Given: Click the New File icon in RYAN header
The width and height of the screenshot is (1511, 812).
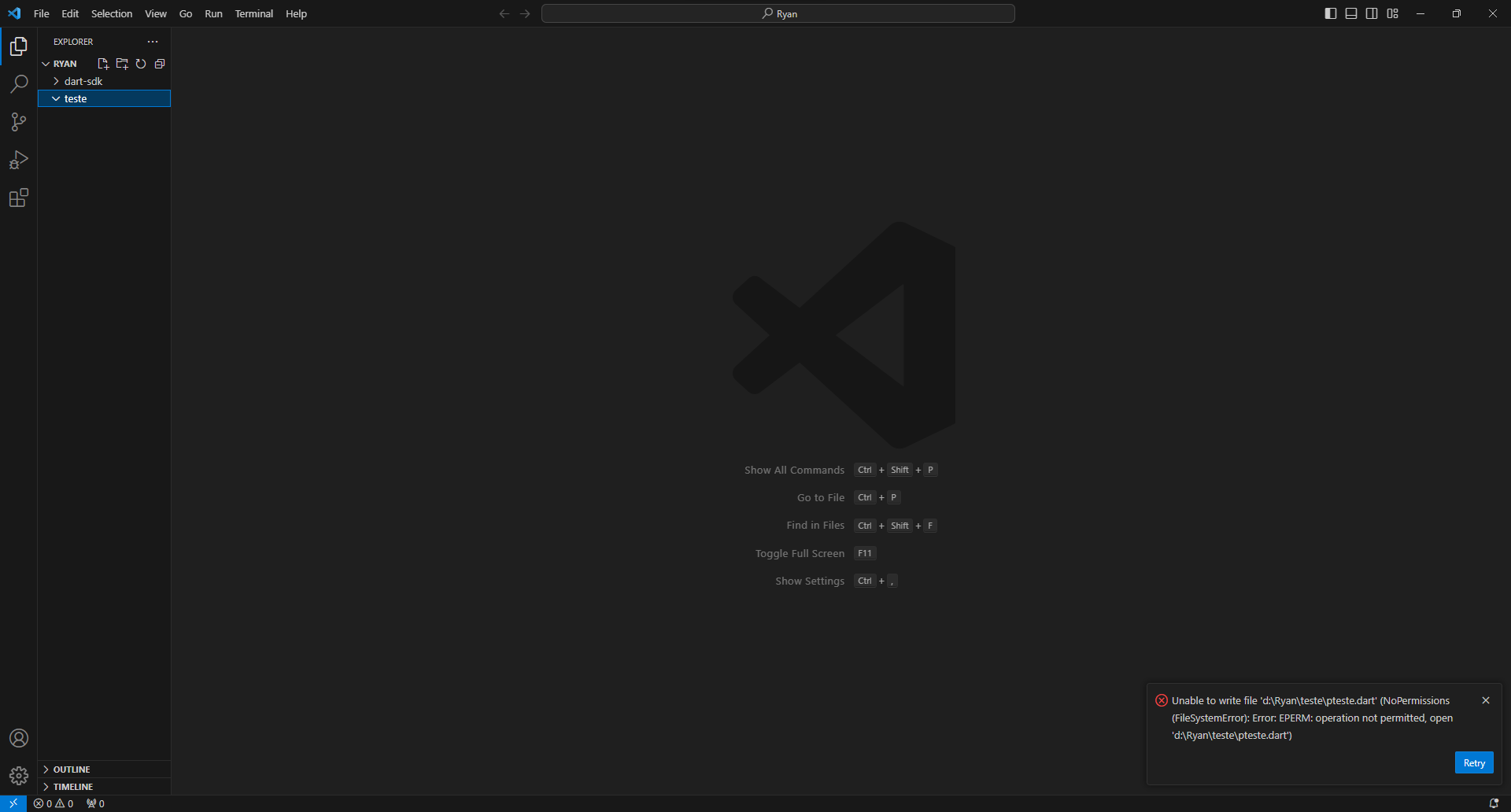Looking at the screenshot, I should tap(103, 64).
